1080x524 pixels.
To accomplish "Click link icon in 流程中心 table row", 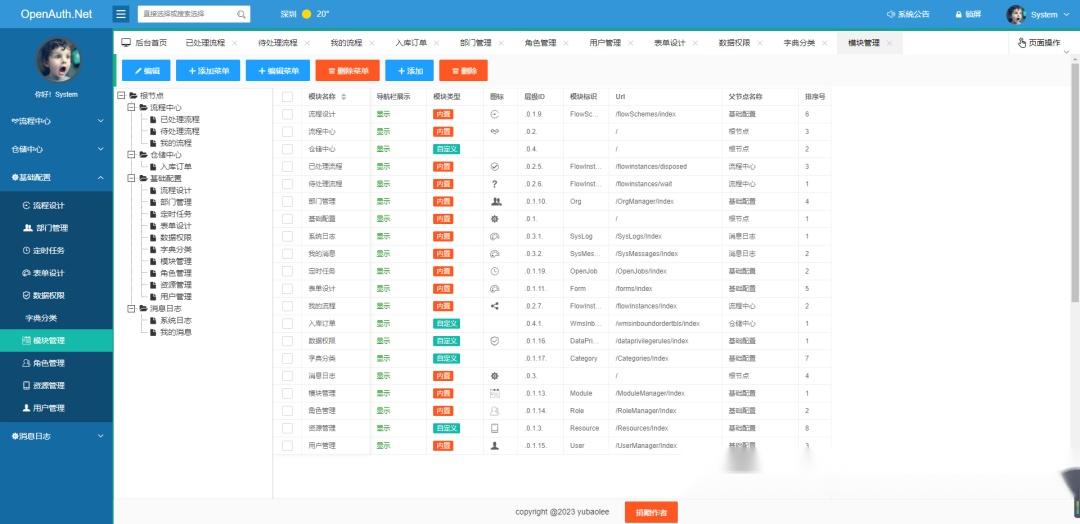I will pos(495,132).
